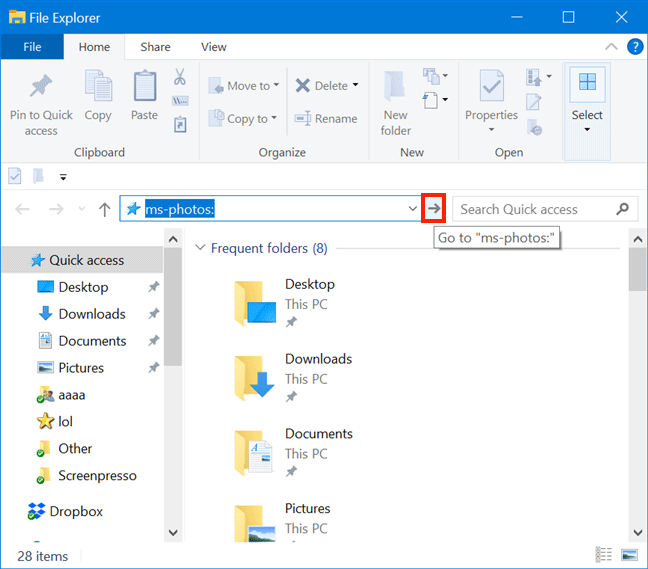Click the Help question mark icon

[635, 47]
